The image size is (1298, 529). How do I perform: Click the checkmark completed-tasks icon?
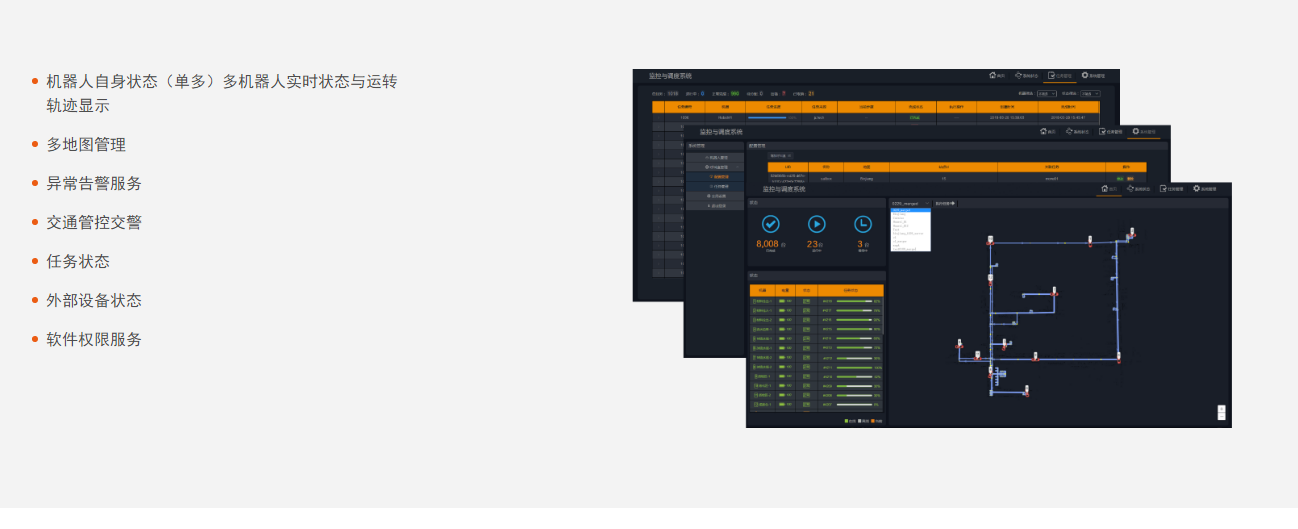click(x=771, y=224)
